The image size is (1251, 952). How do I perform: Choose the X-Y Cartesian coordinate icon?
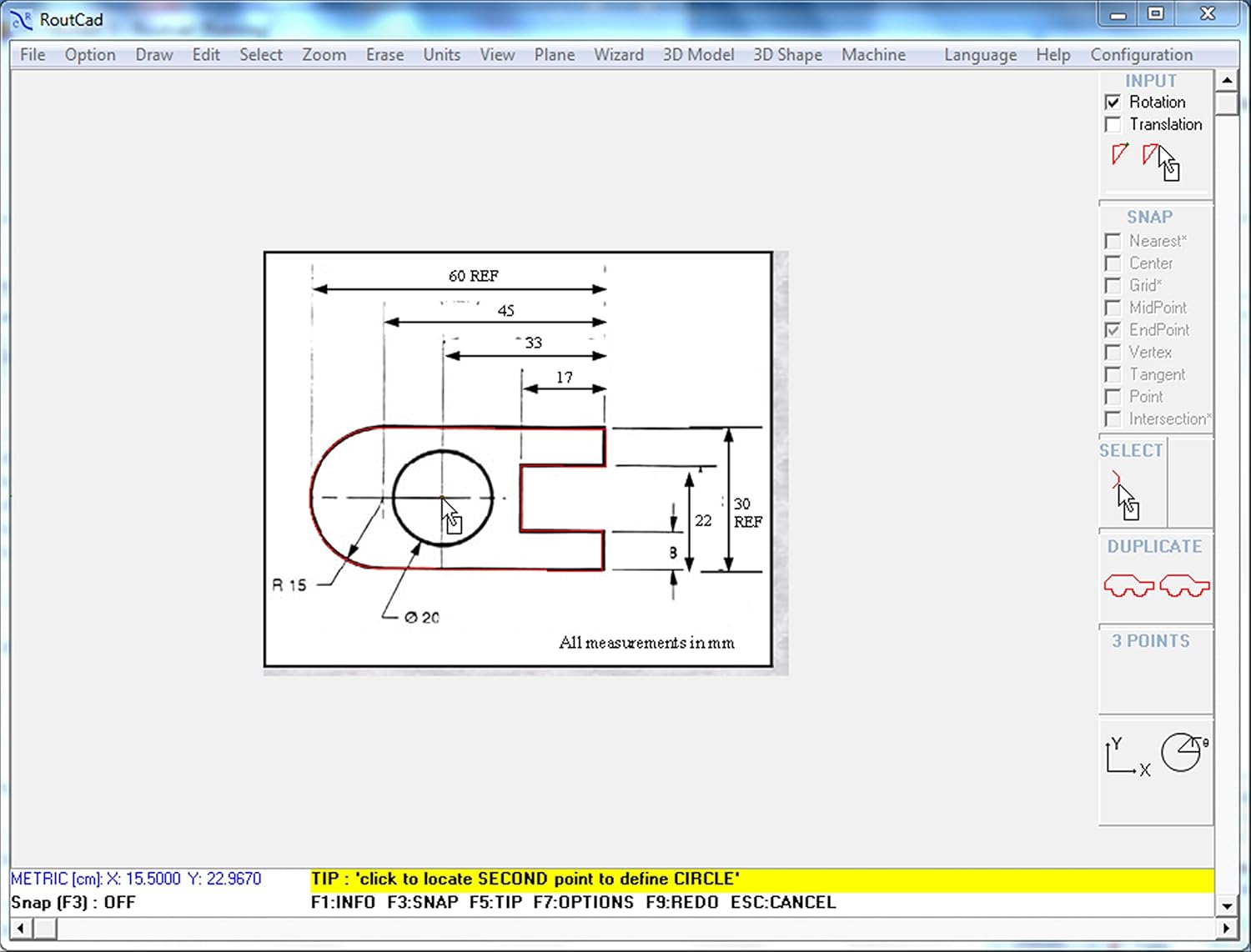pyautogui.click(x=1126, y=757)
